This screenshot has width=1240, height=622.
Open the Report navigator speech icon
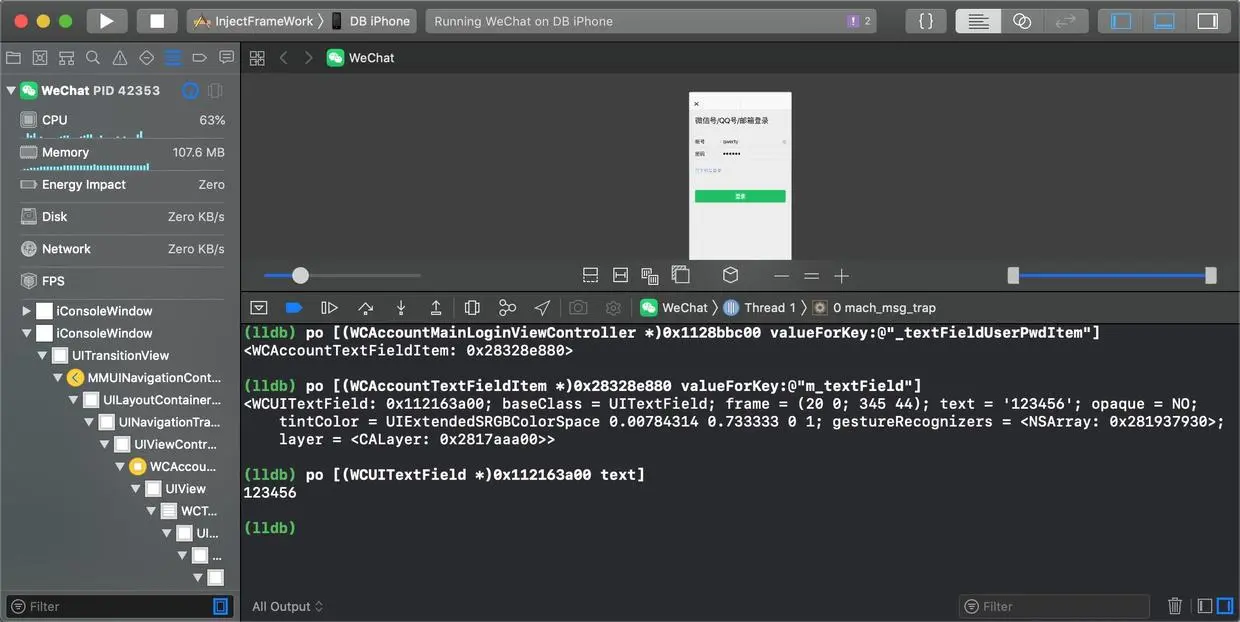[226, 58]
